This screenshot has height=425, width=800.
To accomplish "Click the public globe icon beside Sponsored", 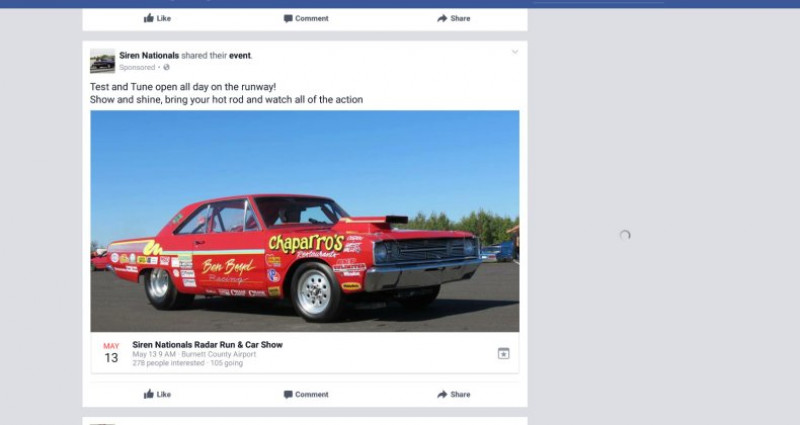I will click(x=166, y=67).
